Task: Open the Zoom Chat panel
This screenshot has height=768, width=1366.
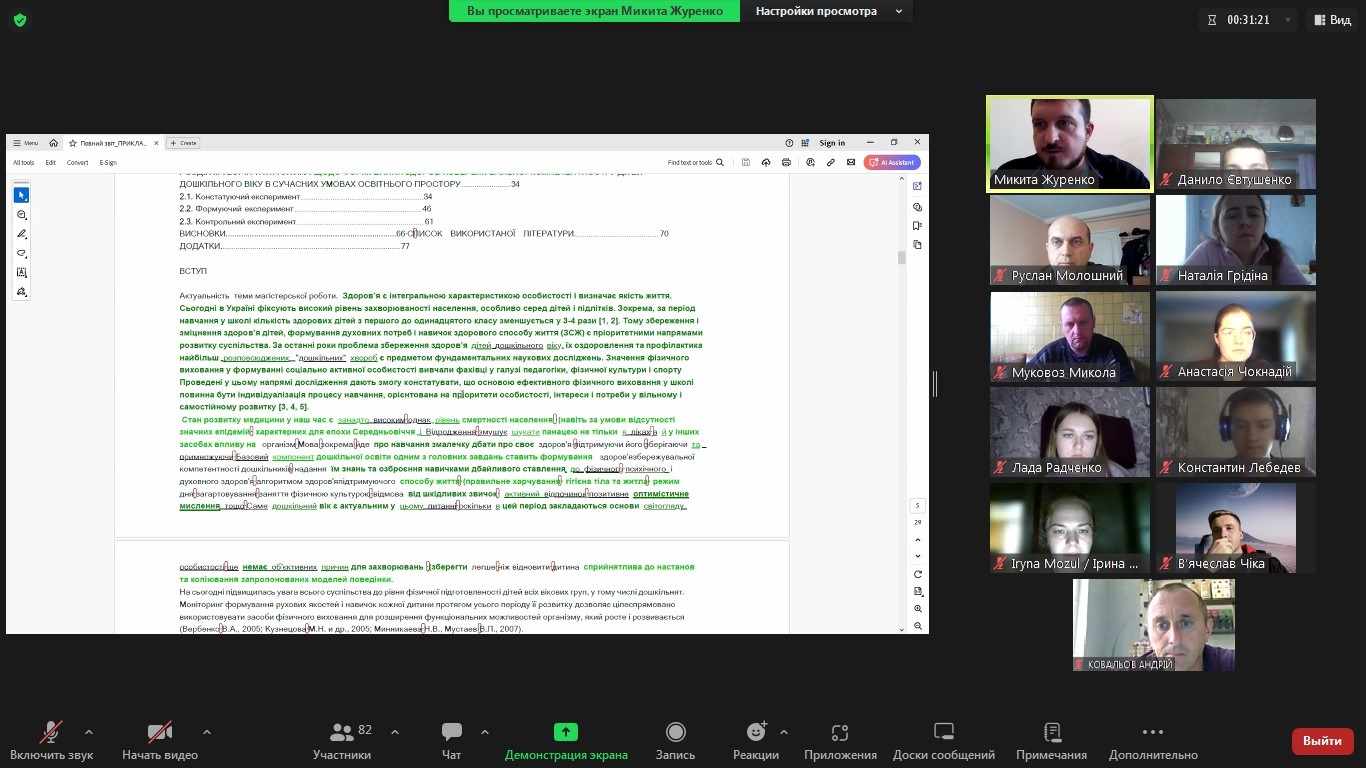Action: click(452, 740)
